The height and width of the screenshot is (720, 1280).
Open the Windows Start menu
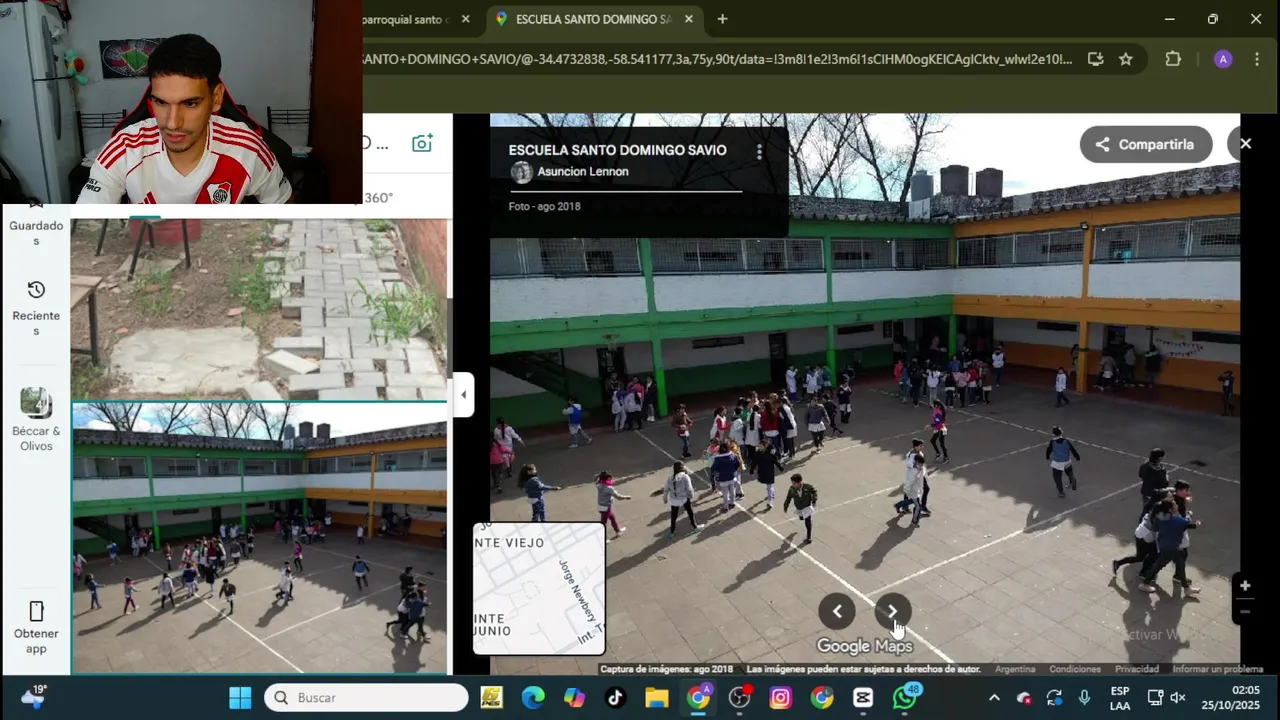click(x=240, y=698)
